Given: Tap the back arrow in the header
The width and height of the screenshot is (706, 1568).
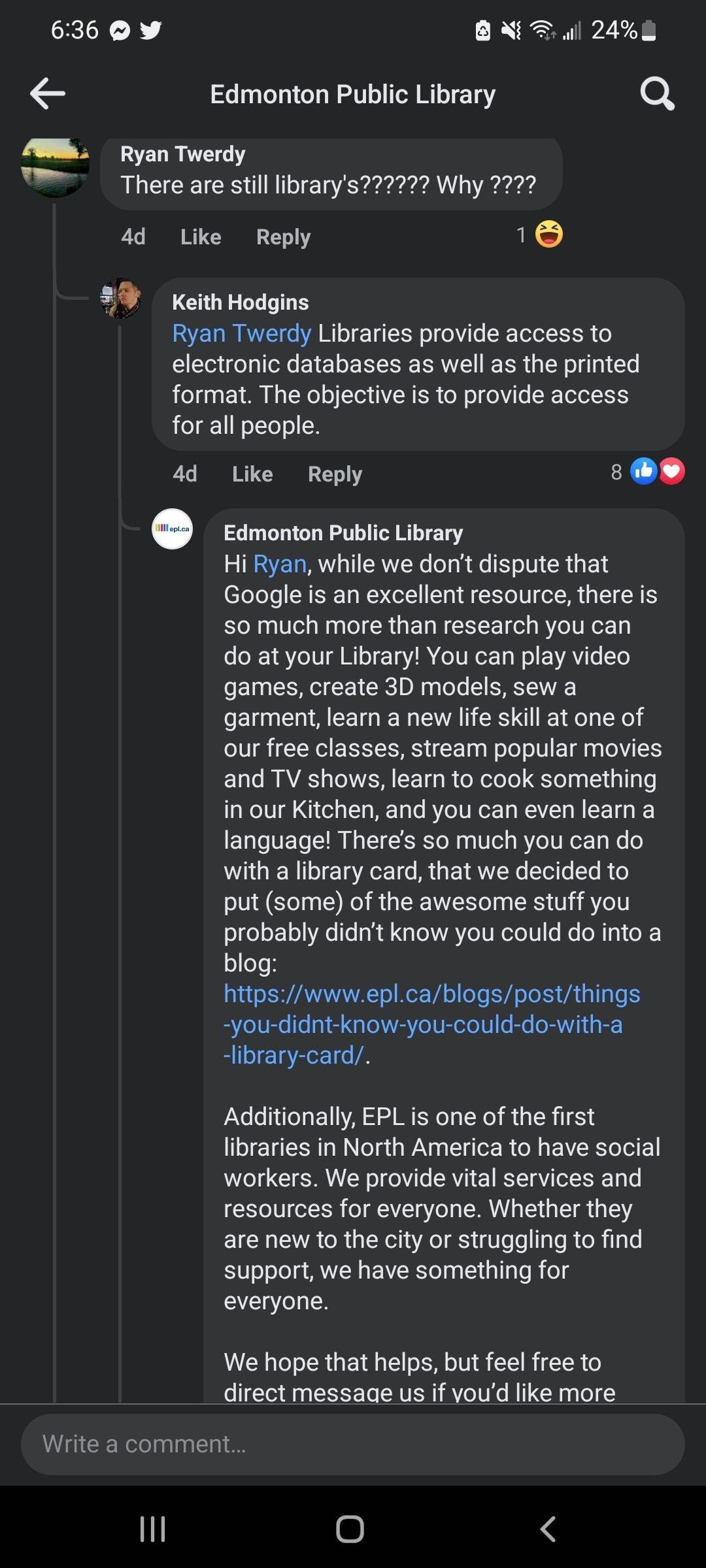Looking at the screenshot, I should [x=48, y=93].
